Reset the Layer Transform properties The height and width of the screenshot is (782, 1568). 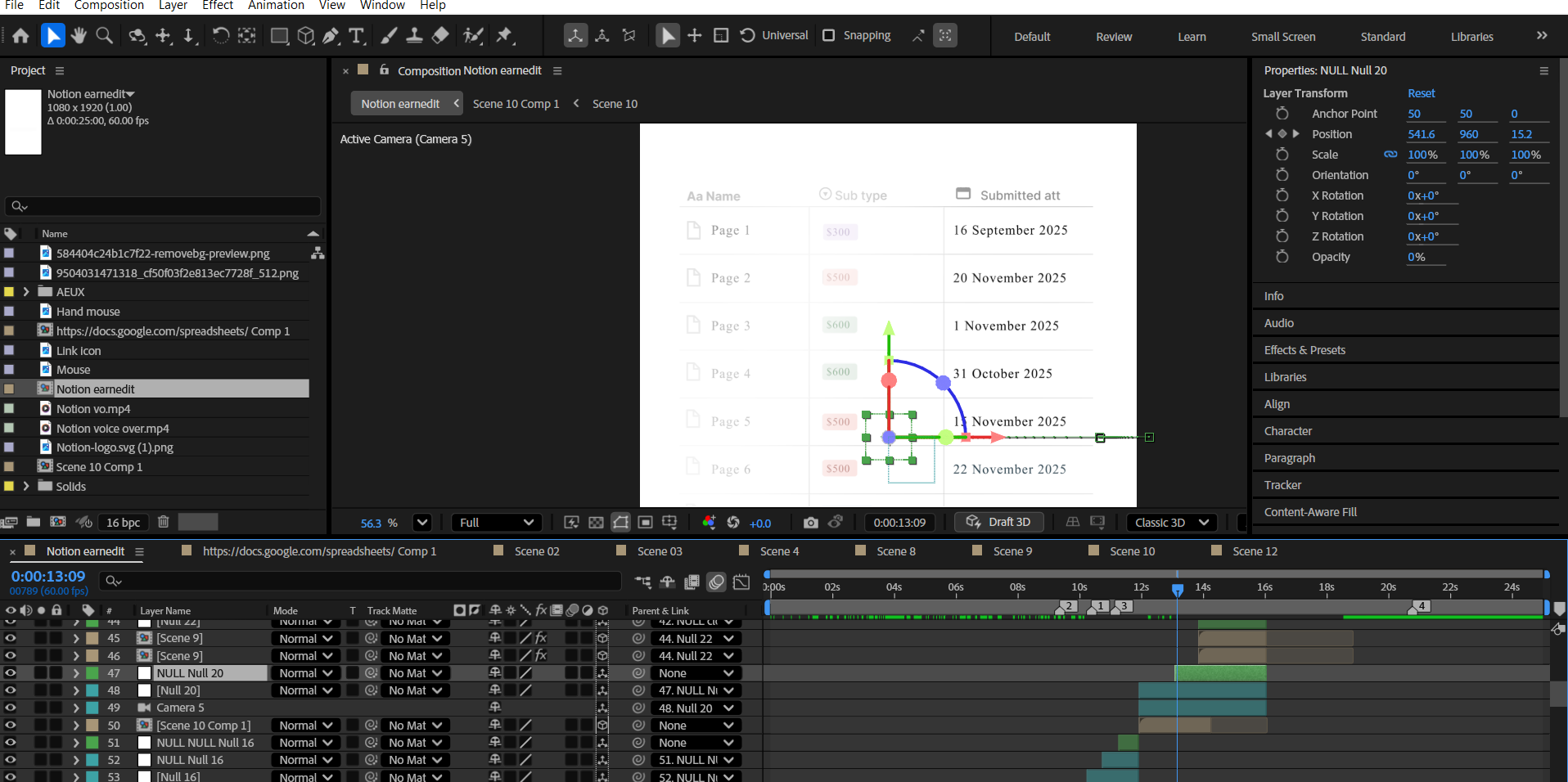click(1421, 93)
